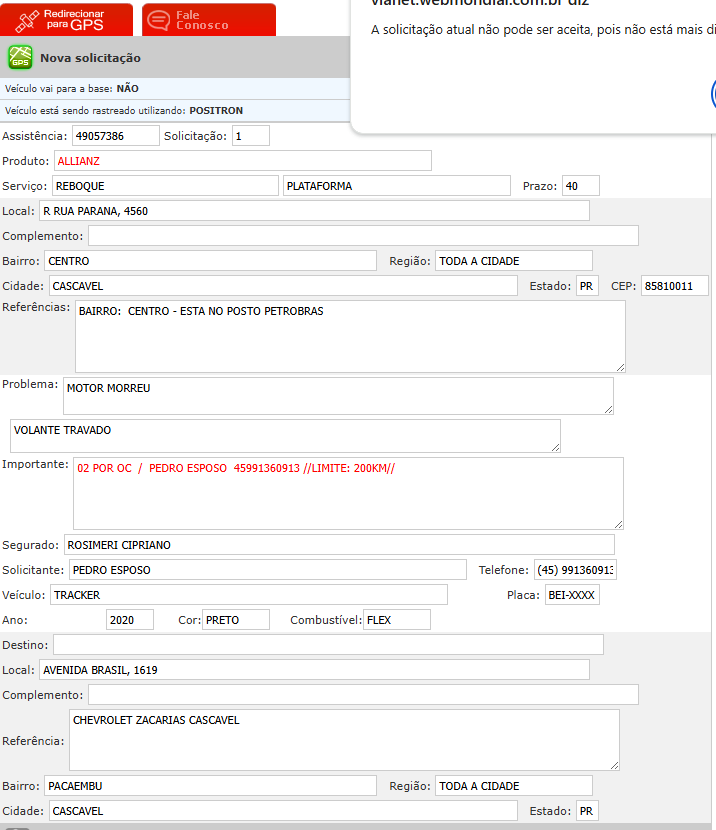The image size is (716, 830).
Task: Select the Placa field BEI-XXXX
Action: pyautogui.click(x=572, y=595)
